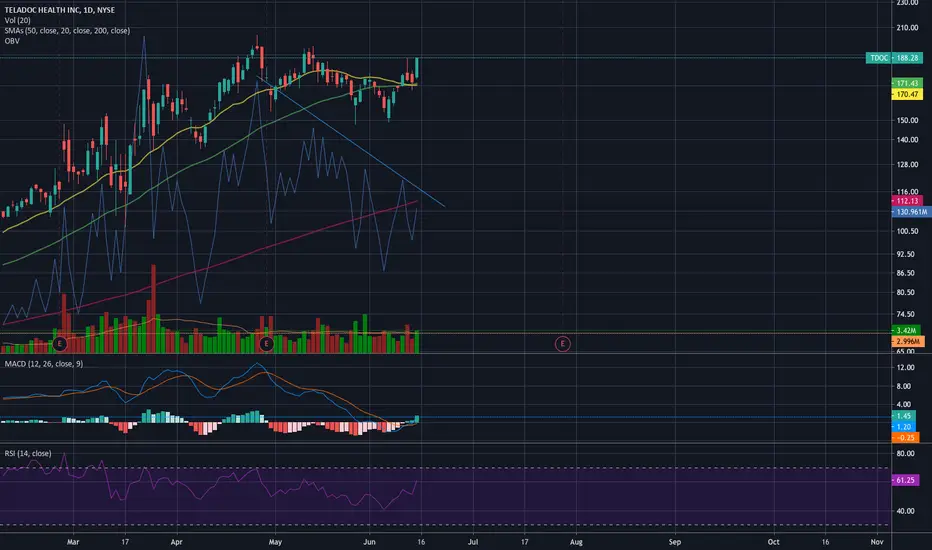Click the Aug date on time axis
The width and height of the screenshot is (932, 550).
576,542
